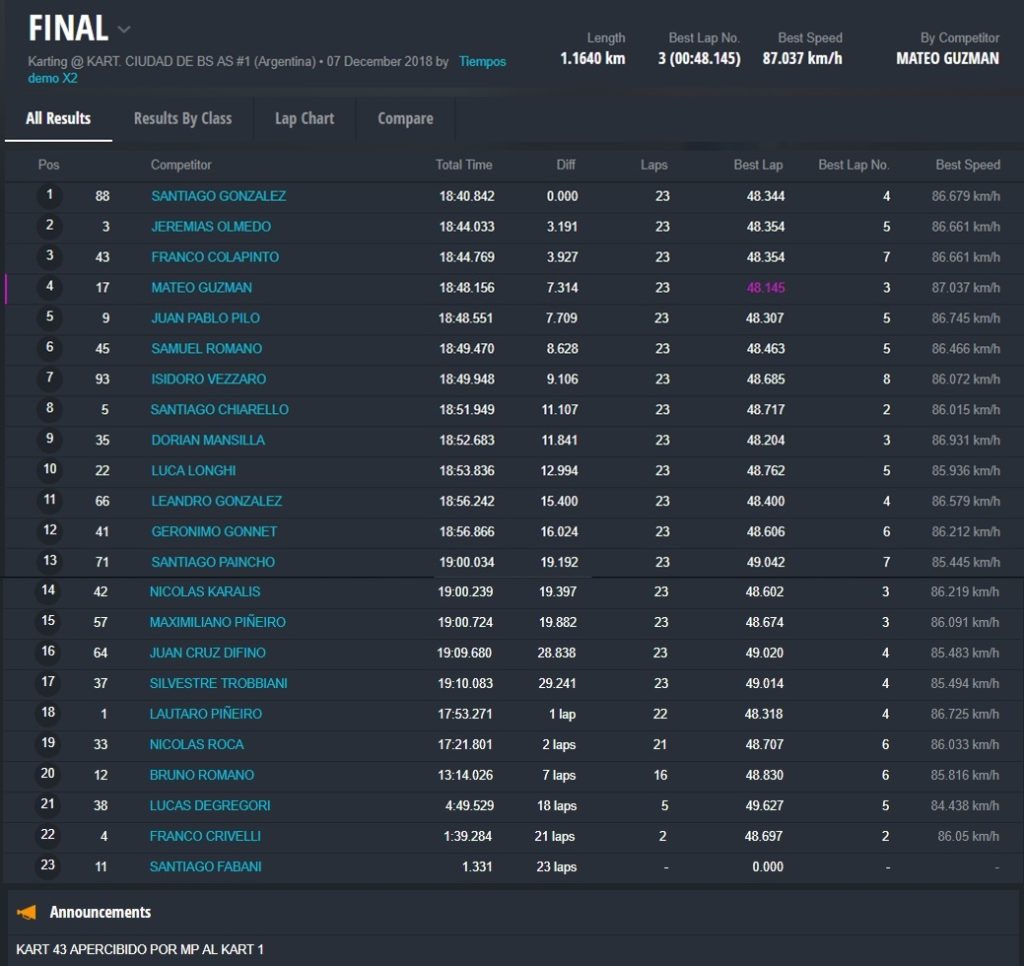Click the purple best lap time 48.145

pos(765,288)
